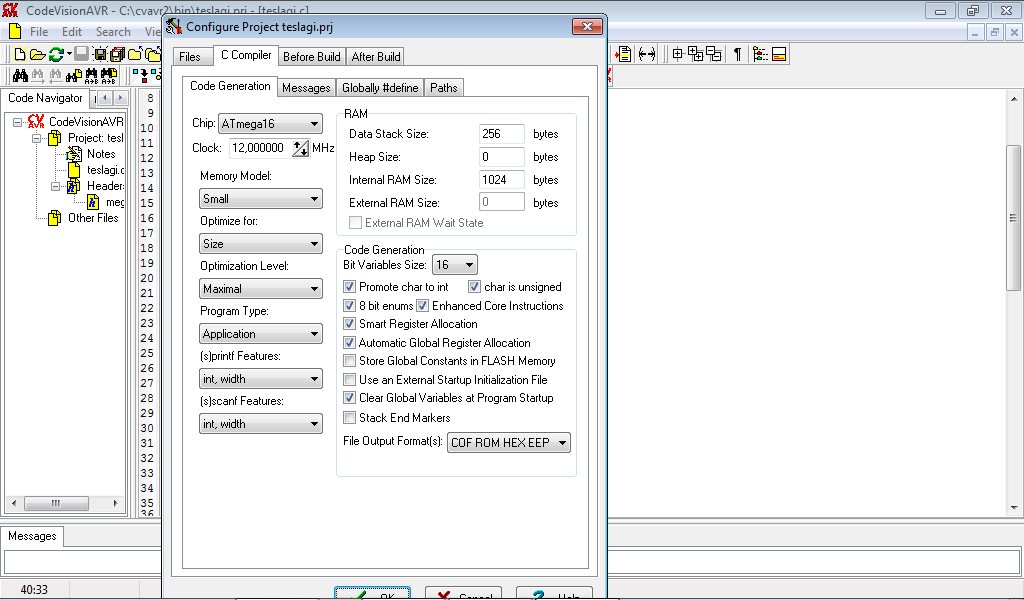The image size is (1024, 600).
Task: Disable Smart Register Allocation checkbox
Action: click(x=349, y=324)
